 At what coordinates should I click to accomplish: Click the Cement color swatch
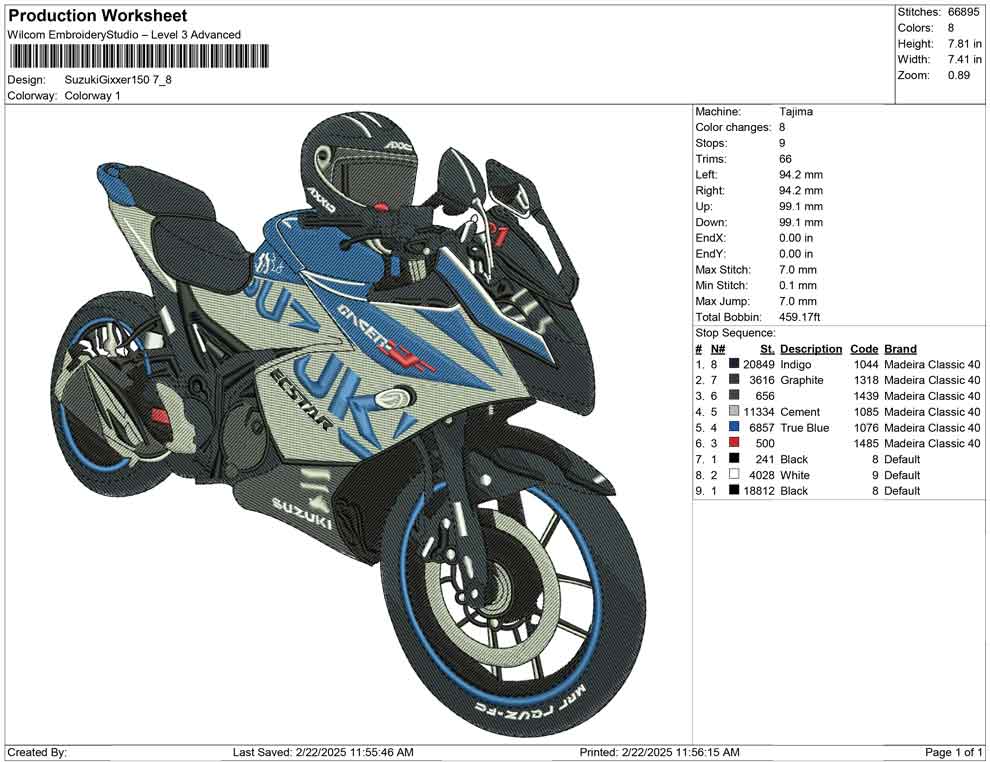click(734, 411)
